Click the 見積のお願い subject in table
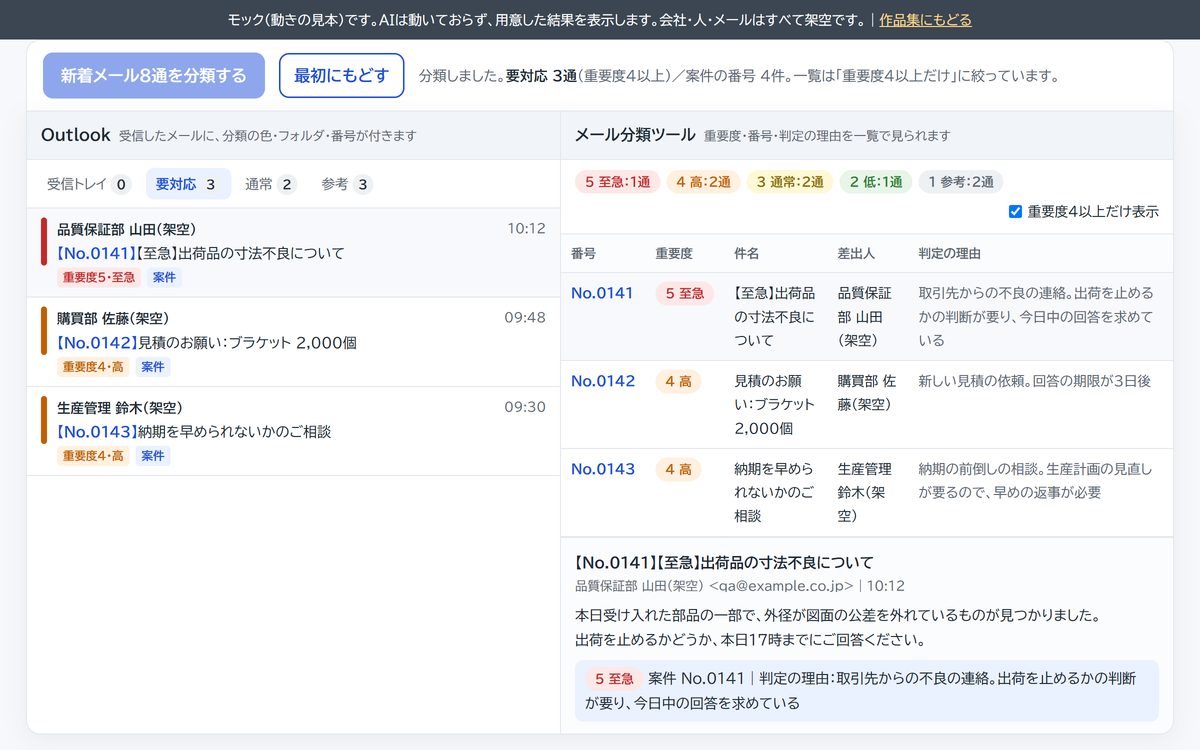The height and width of the screenshot is (750, 1200). [775, 405]
